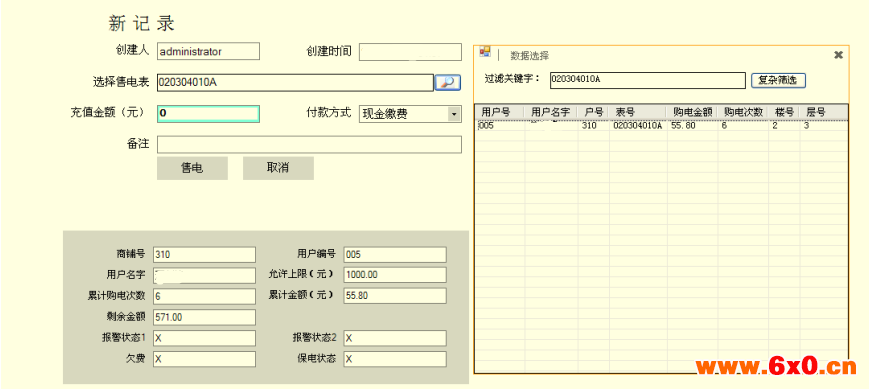Screen dimensions: 869x389
Task: Click the 报警状态1 field
Action: [205, 338]
